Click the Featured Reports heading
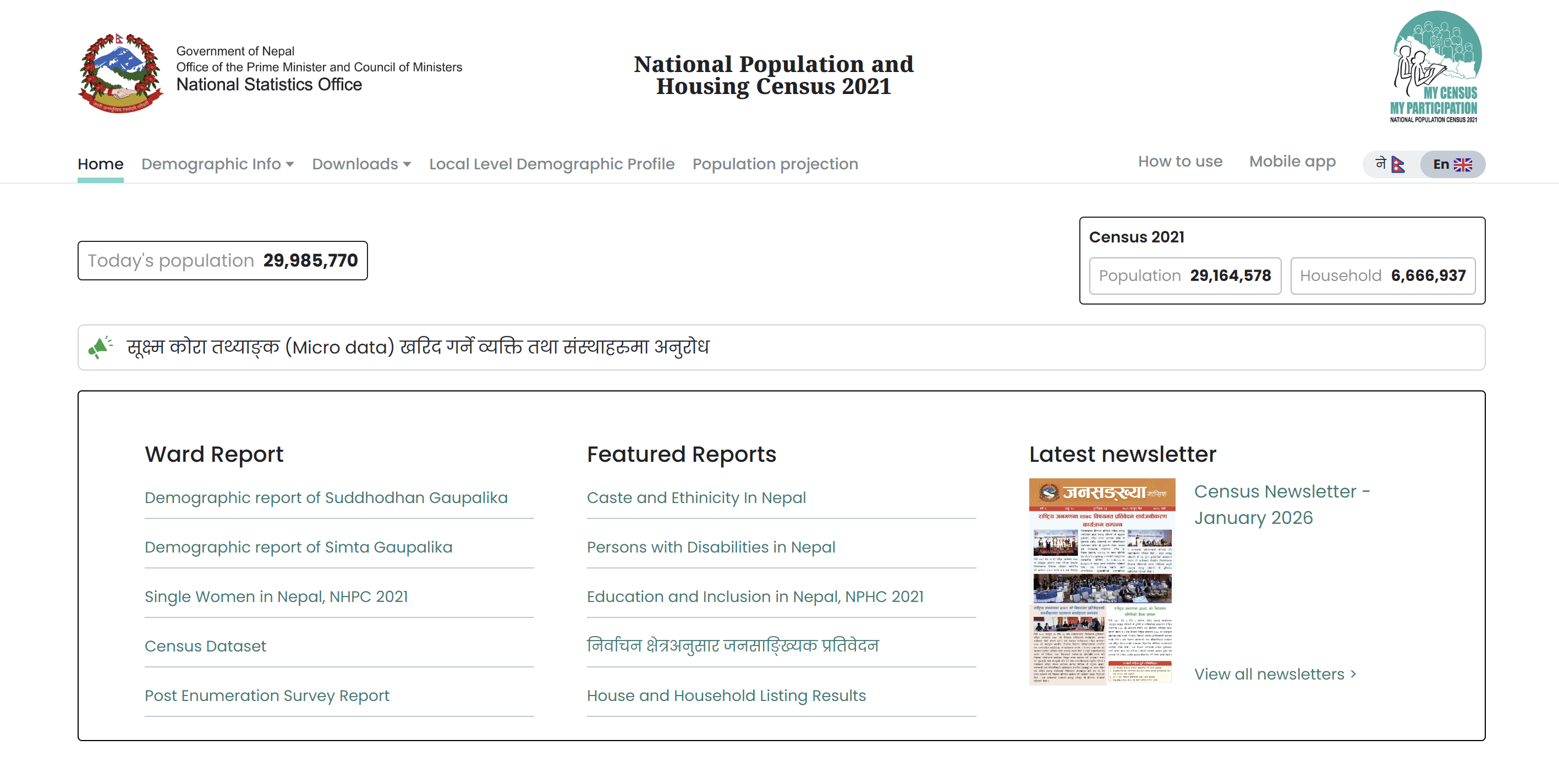 pyautogui.click(x=681, y=454)
